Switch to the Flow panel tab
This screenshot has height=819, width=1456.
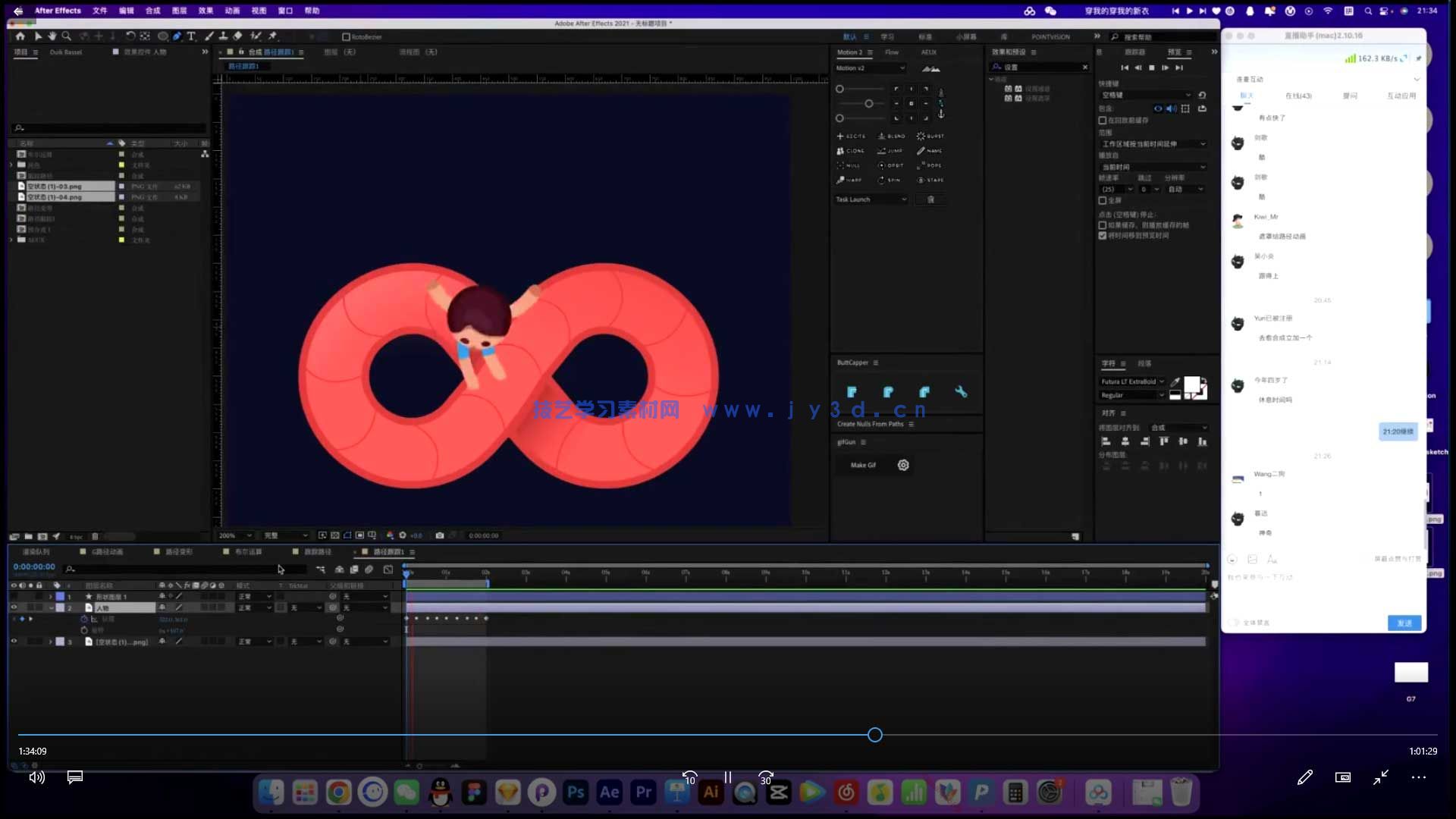pos(892,52)
